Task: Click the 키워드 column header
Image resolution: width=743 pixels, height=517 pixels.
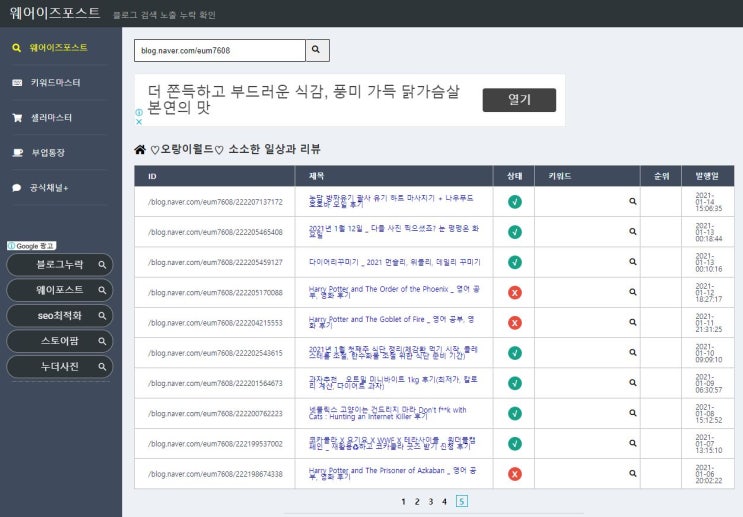Action: [x=560, y=176]
